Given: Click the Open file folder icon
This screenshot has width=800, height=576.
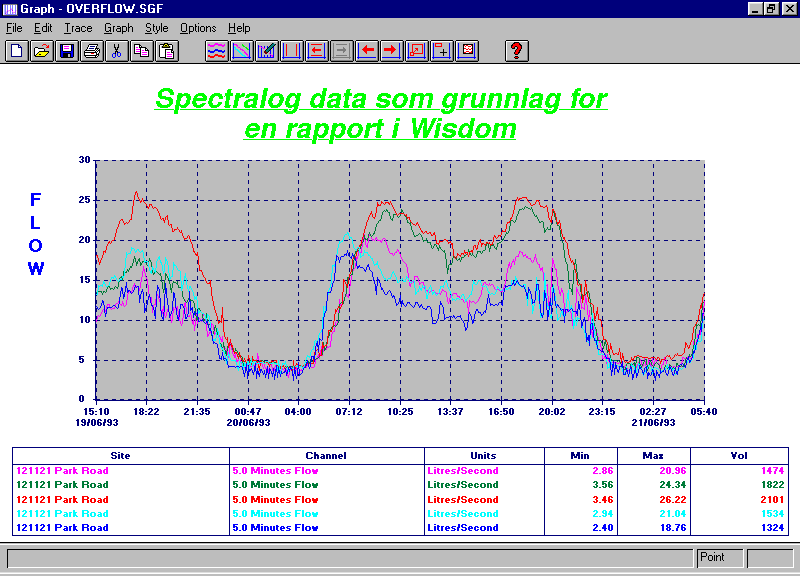Looking at the screenshot, I should click(42, 51).
